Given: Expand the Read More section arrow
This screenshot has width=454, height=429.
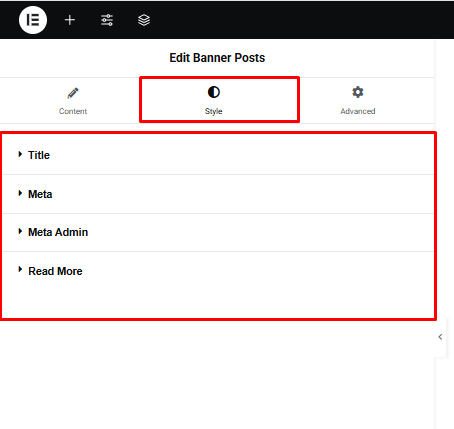Looking at the screenshot, I should (x=20, y=269).
